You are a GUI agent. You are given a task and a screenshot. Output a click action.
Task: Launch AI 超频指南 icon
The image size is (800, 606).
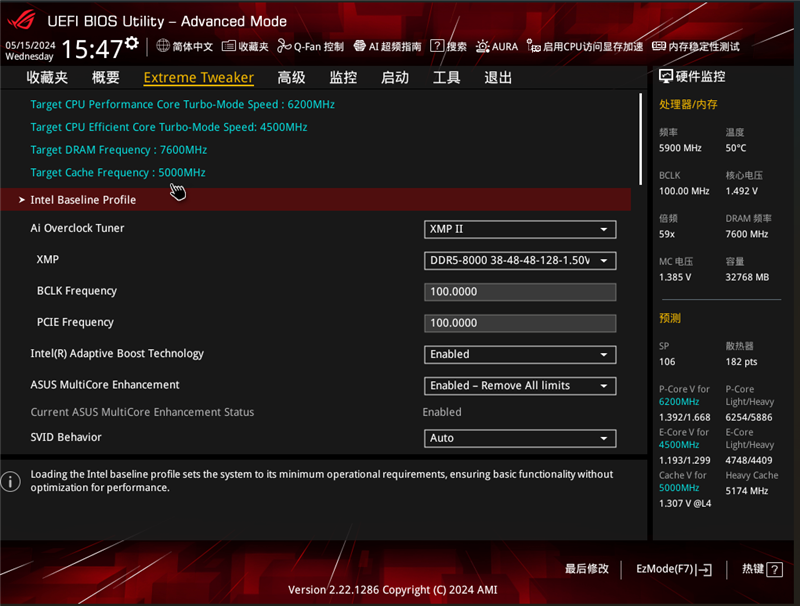pos(359,46)
